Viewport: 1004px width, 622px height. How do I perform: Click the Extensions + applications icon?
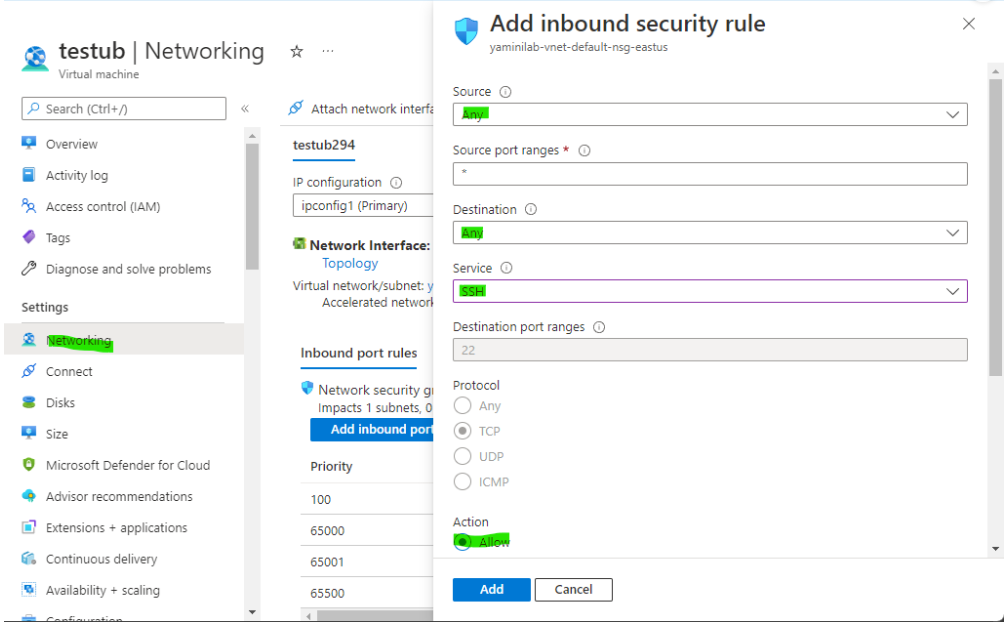29,527
